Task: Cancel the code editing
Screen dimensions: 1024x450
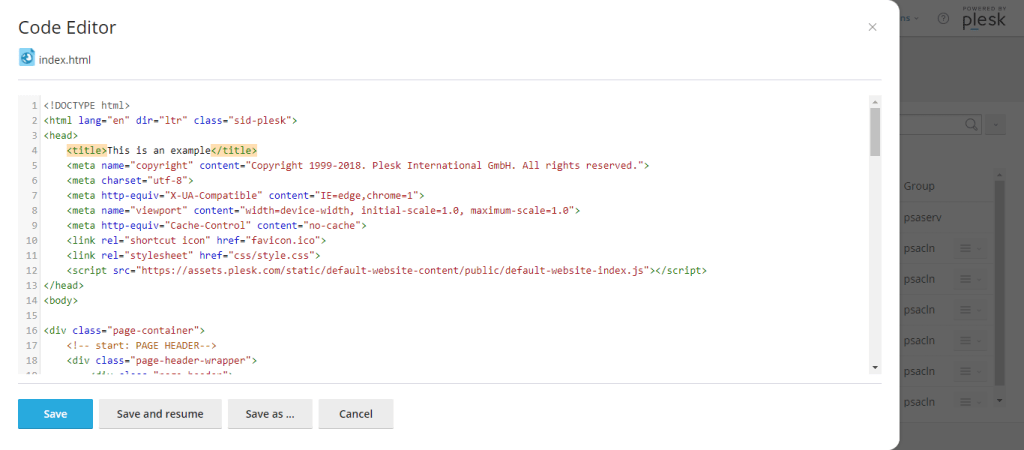Action: coord(356,414)
